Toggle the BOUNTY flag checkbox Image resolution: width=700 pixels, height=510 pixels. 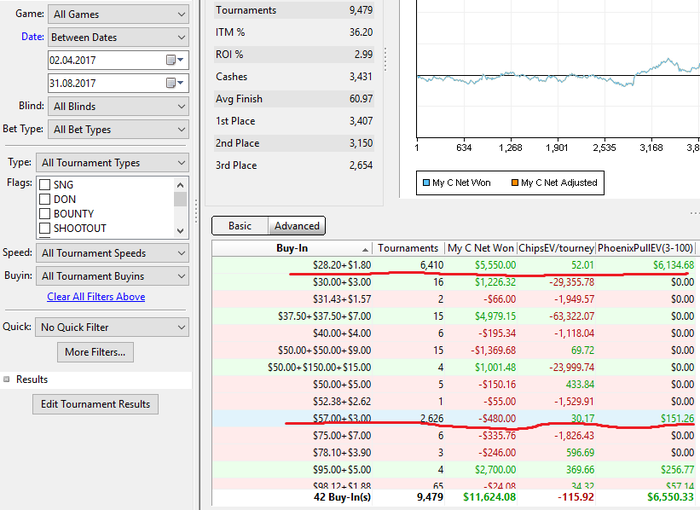tap(45, 213)
